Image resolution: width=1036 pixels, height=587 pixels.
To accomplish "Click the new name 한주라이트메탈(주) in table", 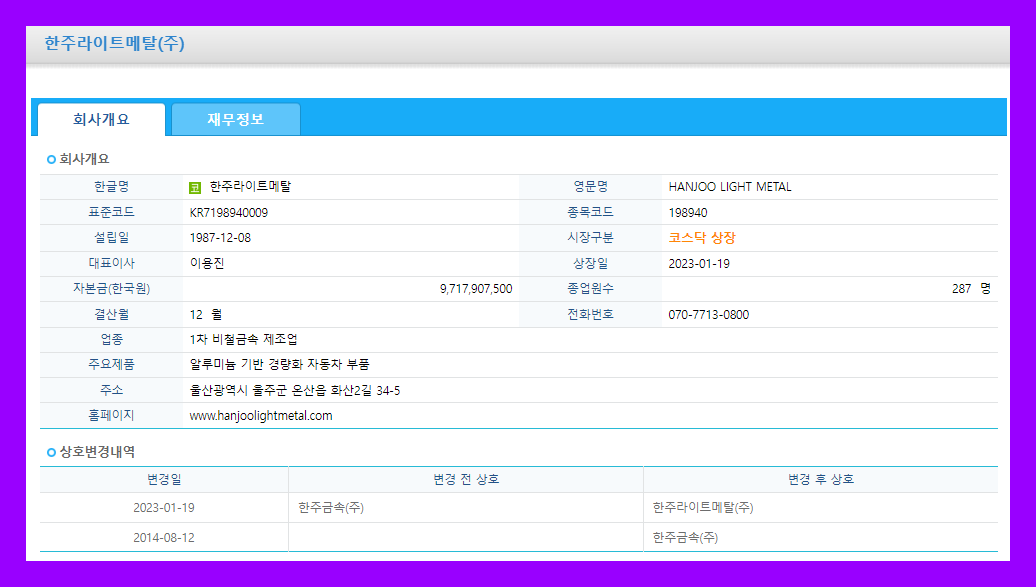I will coord(703,508).
